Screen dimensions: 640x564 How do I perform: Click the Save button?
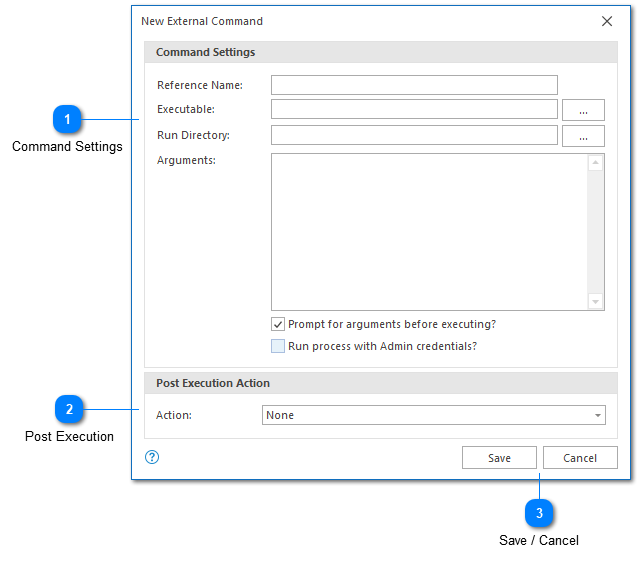tap(499, 457)
